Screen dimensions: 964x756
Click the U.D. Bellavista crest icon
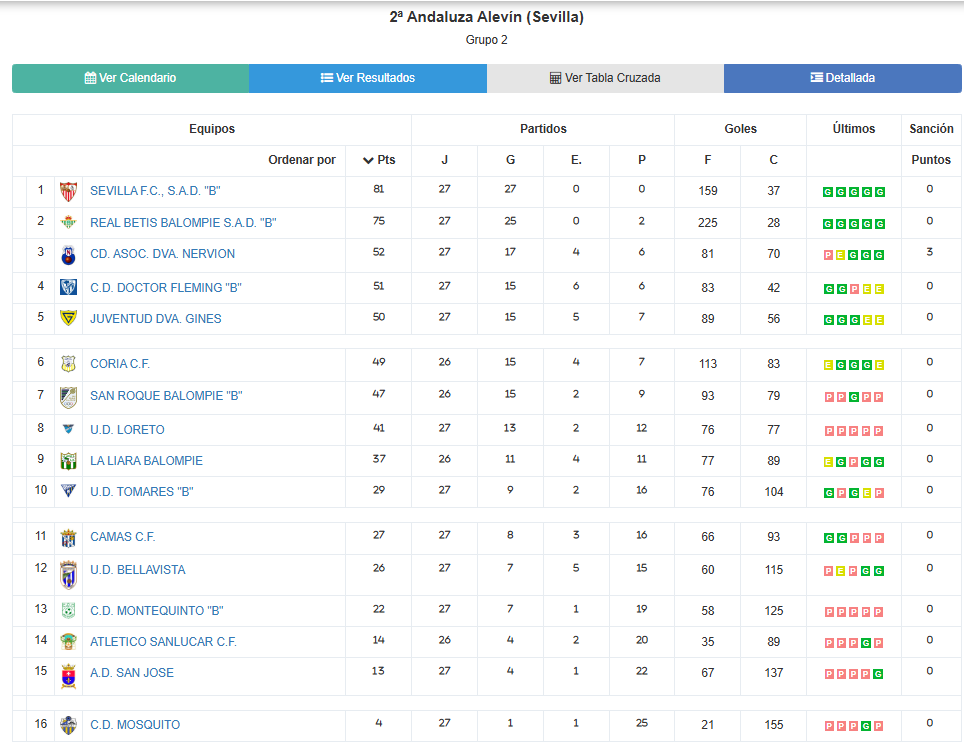coord(68,575)
